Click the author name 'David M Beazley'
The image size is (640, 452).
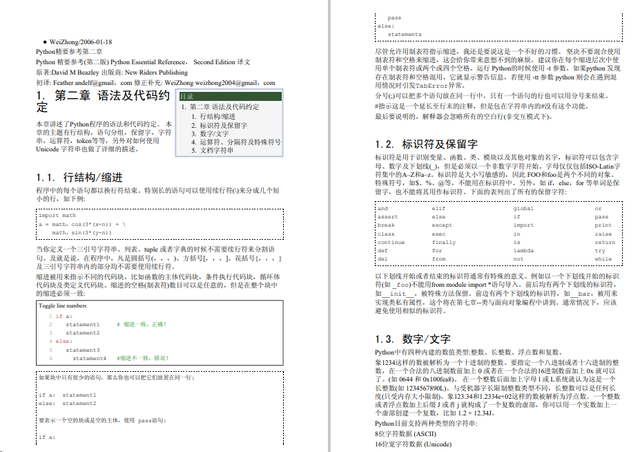coord(75,72)
